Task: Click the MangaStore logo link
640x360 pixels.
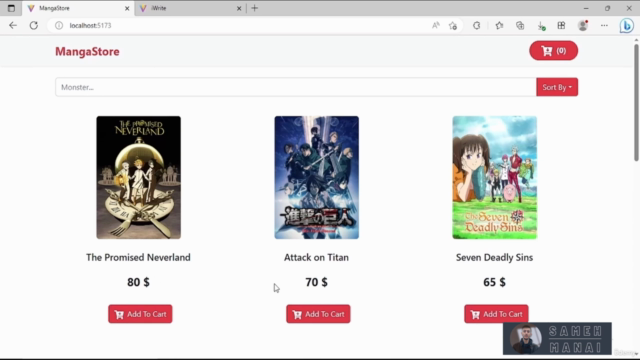Action: click(x=87, y=51)
